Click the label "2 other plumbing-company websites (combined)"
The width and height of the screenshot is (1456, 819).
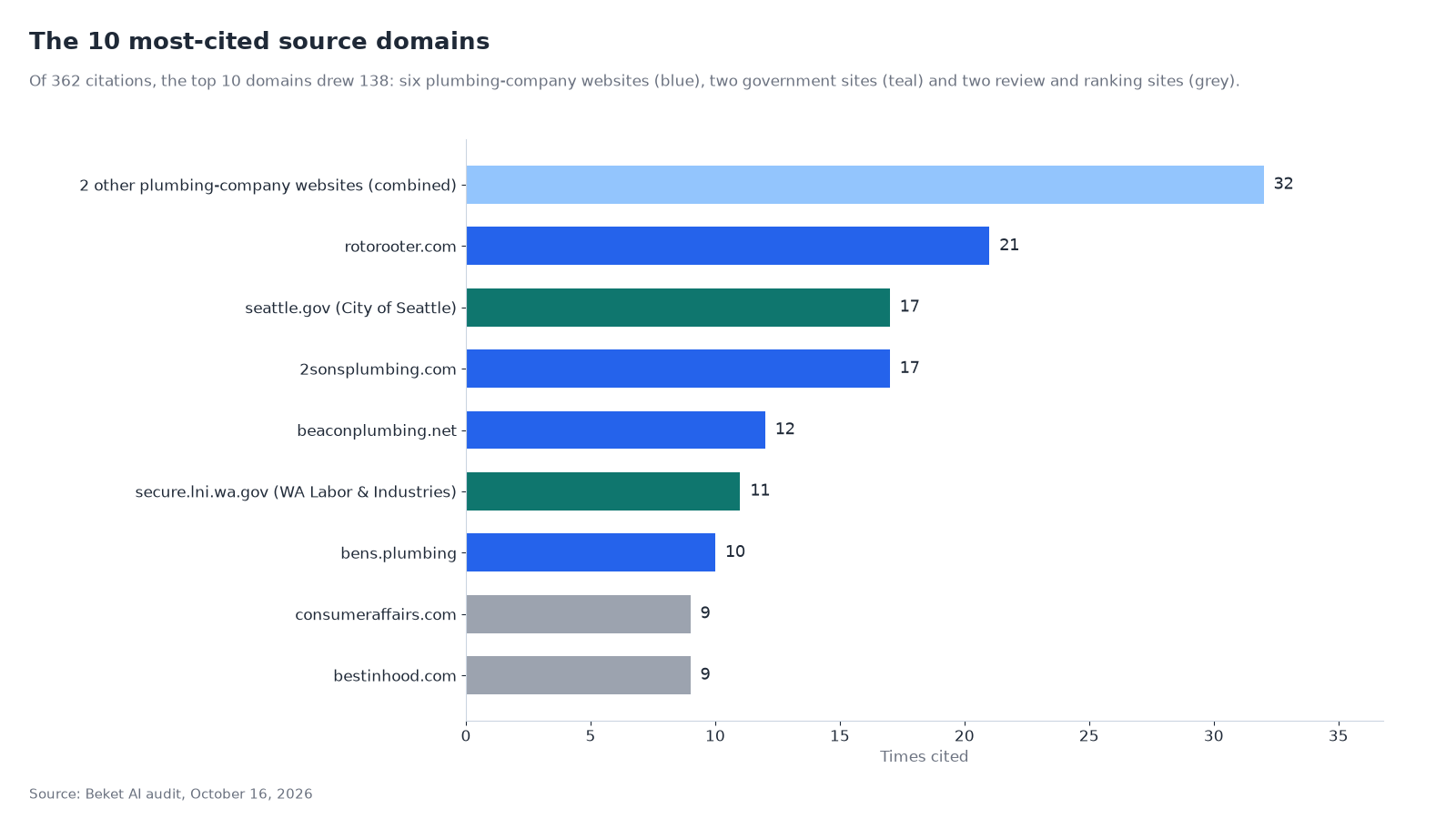[268, 186]
